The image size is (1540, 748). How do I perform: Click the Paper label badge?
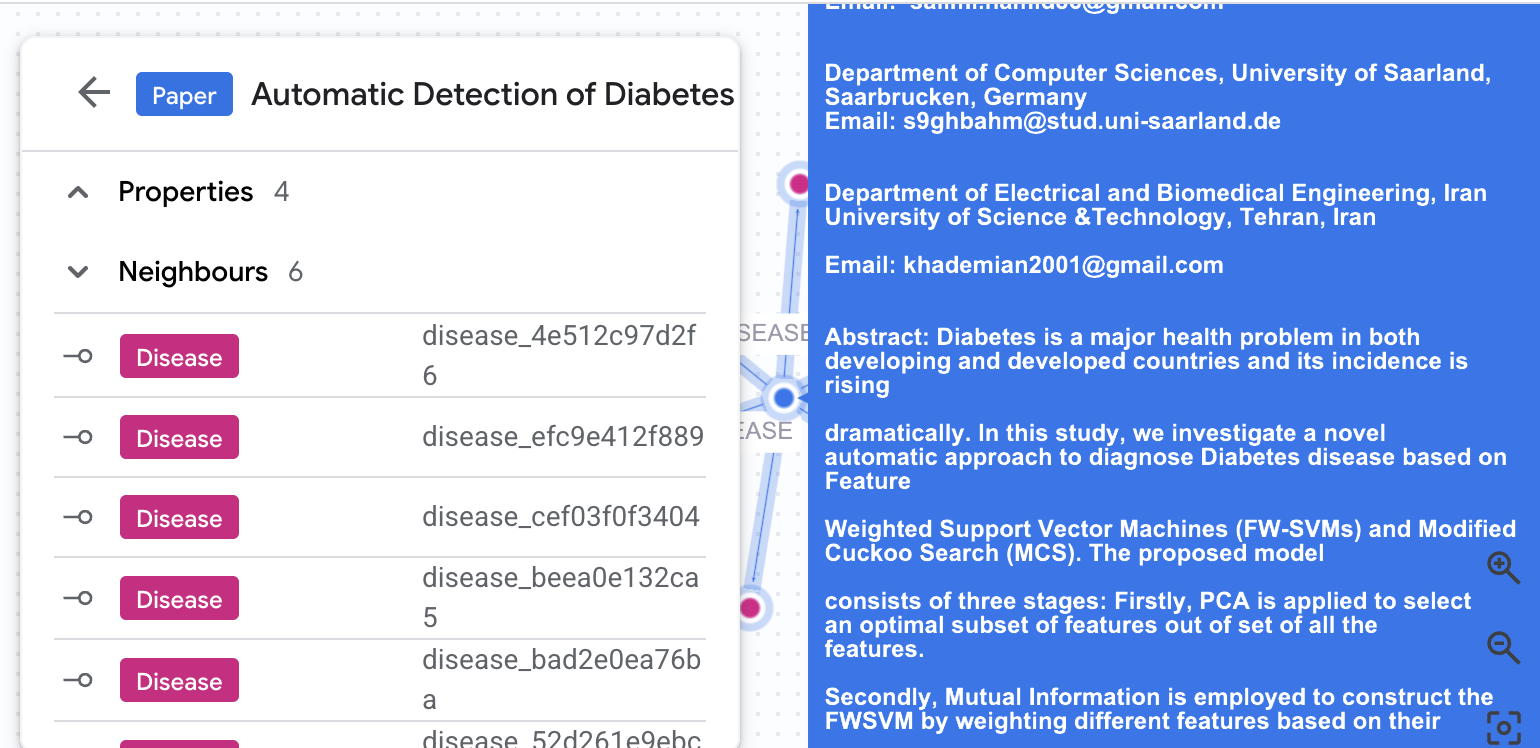(184, 95)
